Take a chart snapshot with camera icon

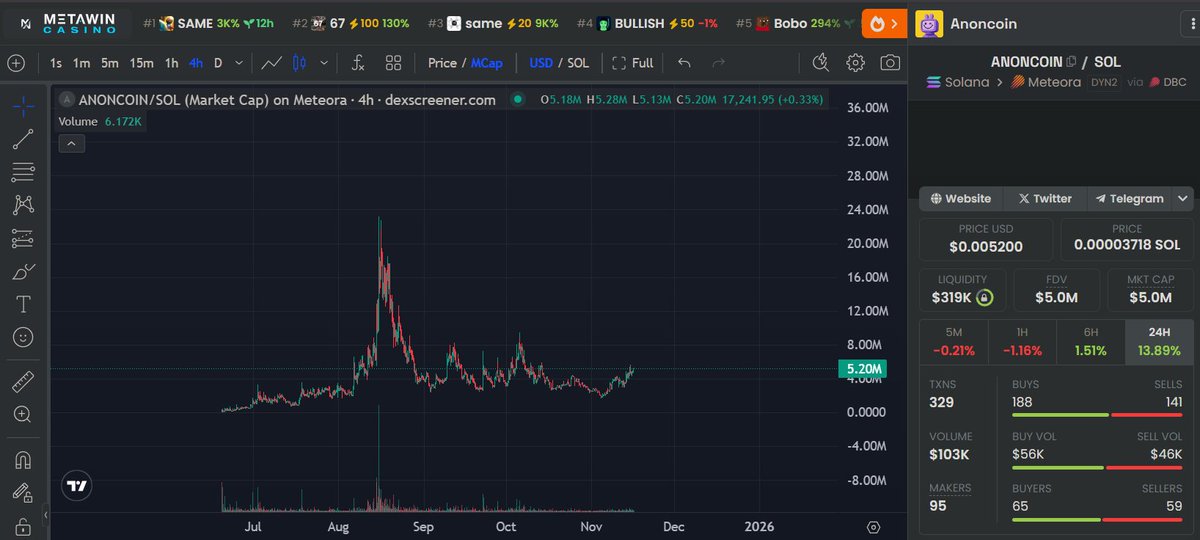tap(889, 63)
